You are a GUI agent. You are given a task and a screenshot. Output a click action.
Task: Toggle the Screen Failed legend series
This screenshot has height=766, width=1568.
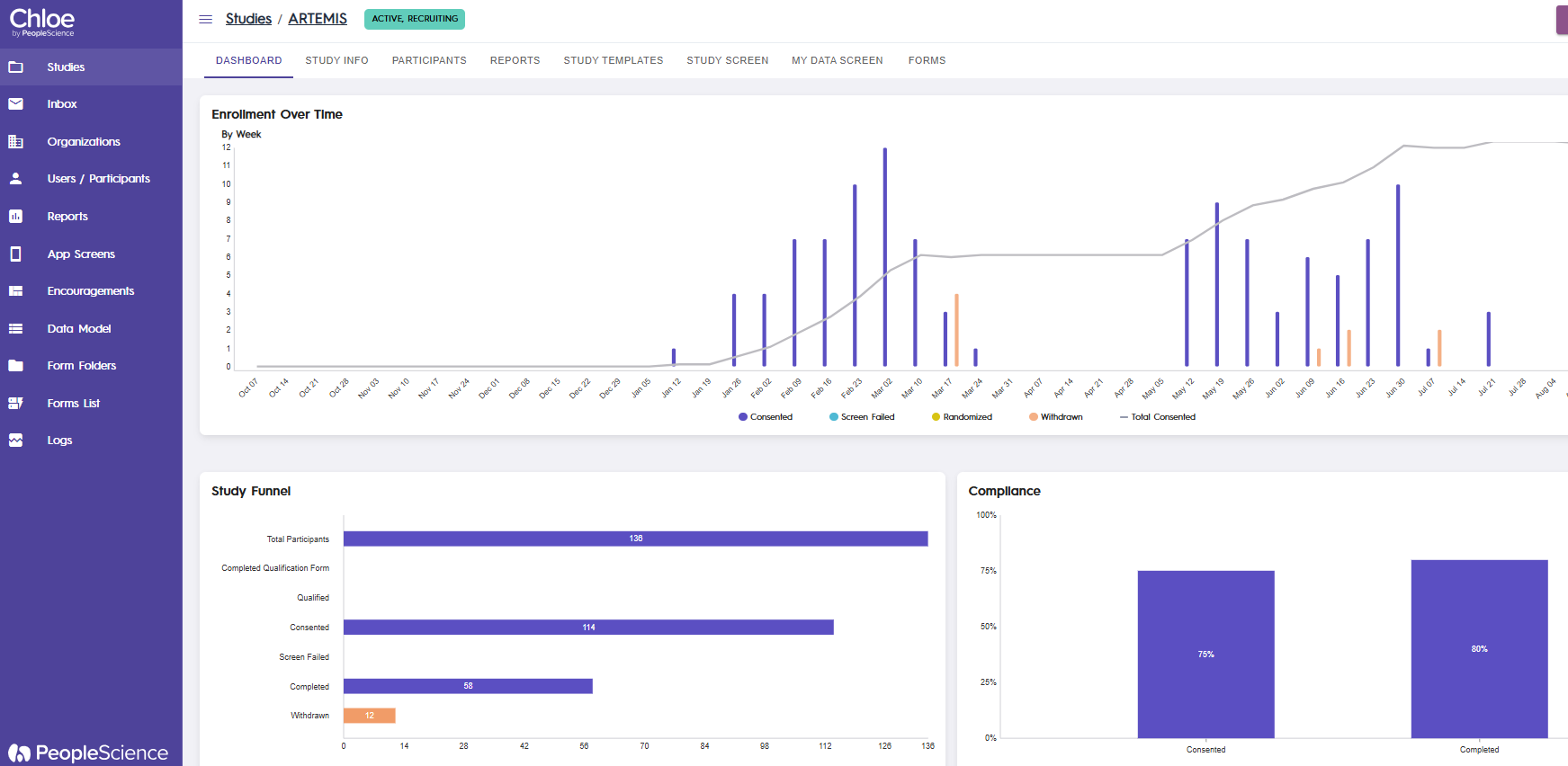click(862, 417)
